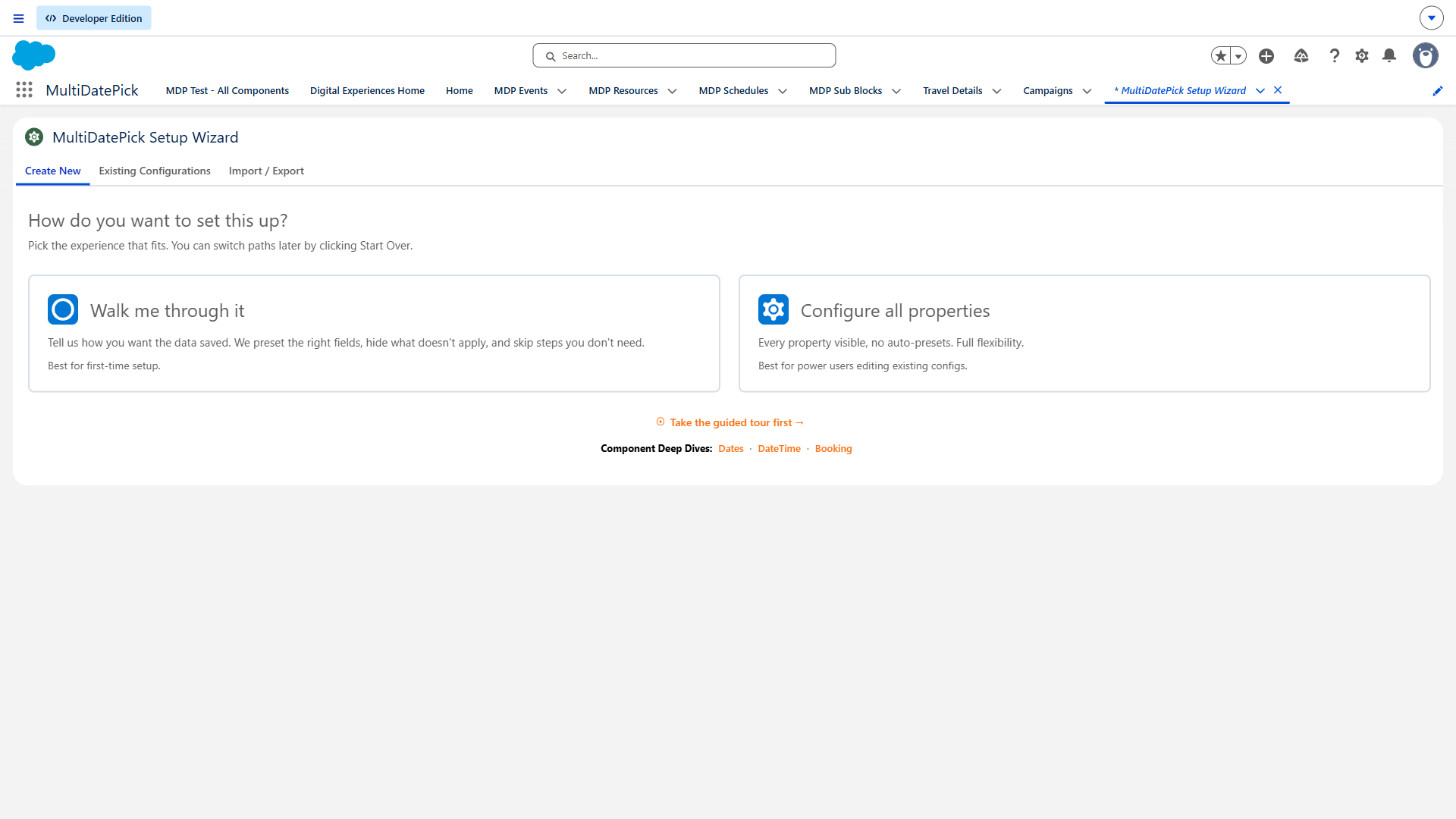
Task: Open the App Launcher dots grid
Action: (24, 90)
